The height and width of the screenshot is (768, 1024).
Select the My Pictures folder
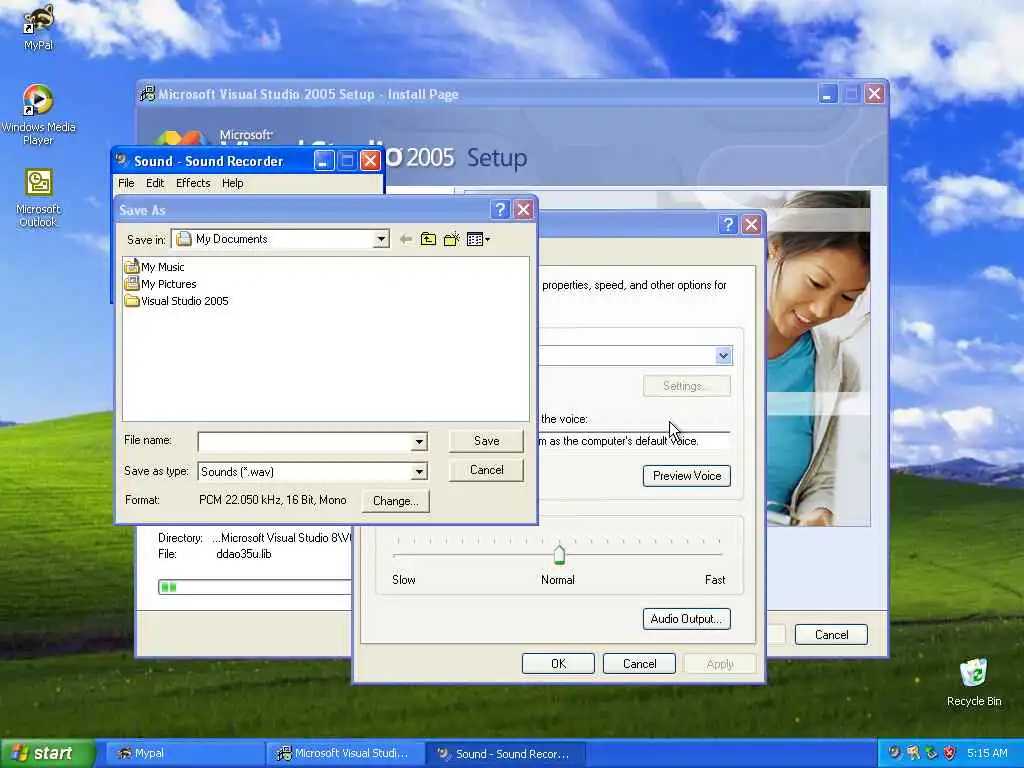tap(161, 284)
